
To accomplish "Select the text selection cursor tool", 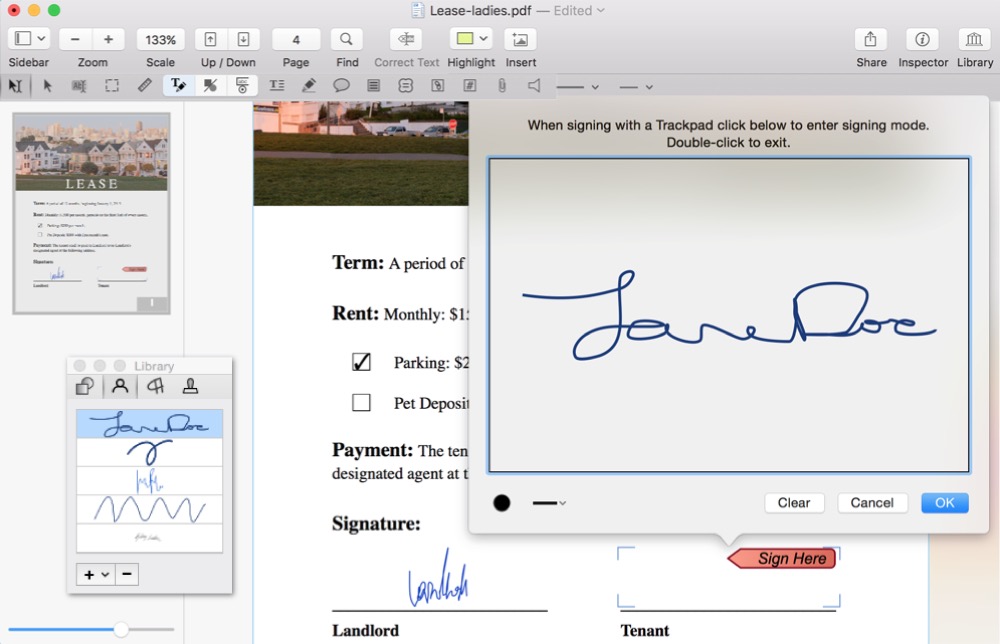I will [15, 85].
